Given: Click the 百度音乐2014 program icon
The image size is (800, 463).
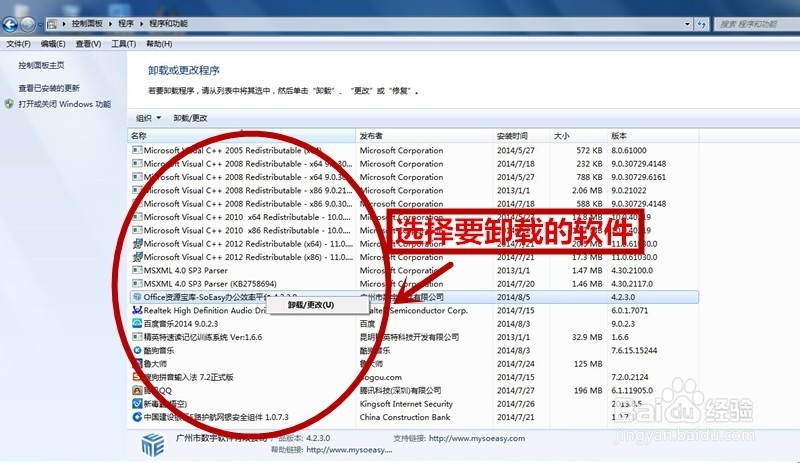Looking at the screenshot, I should (137, 323).
